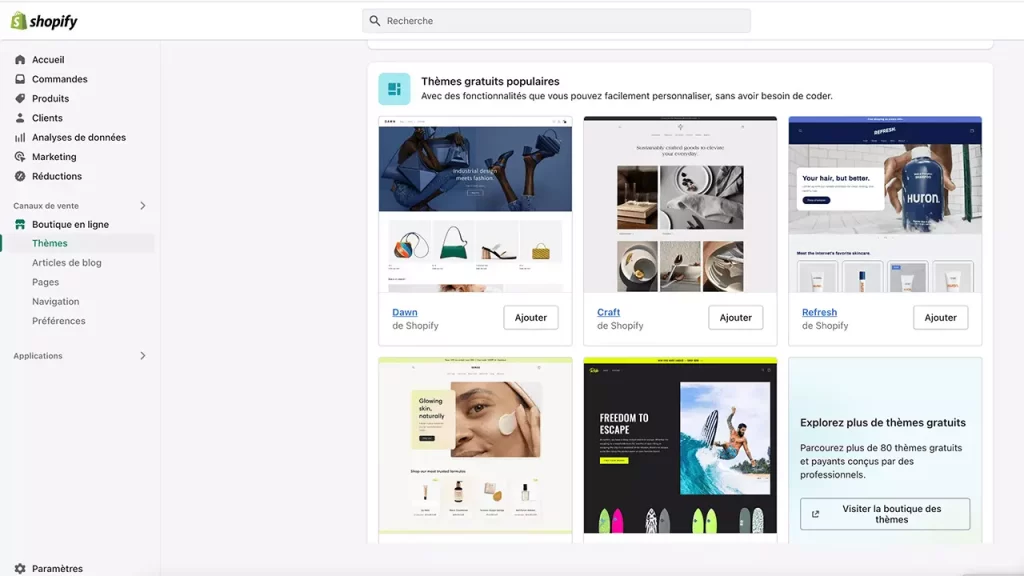Open Accueil in the sidebar
Viewport: 1024px width, 576px height.
[48, 59]
